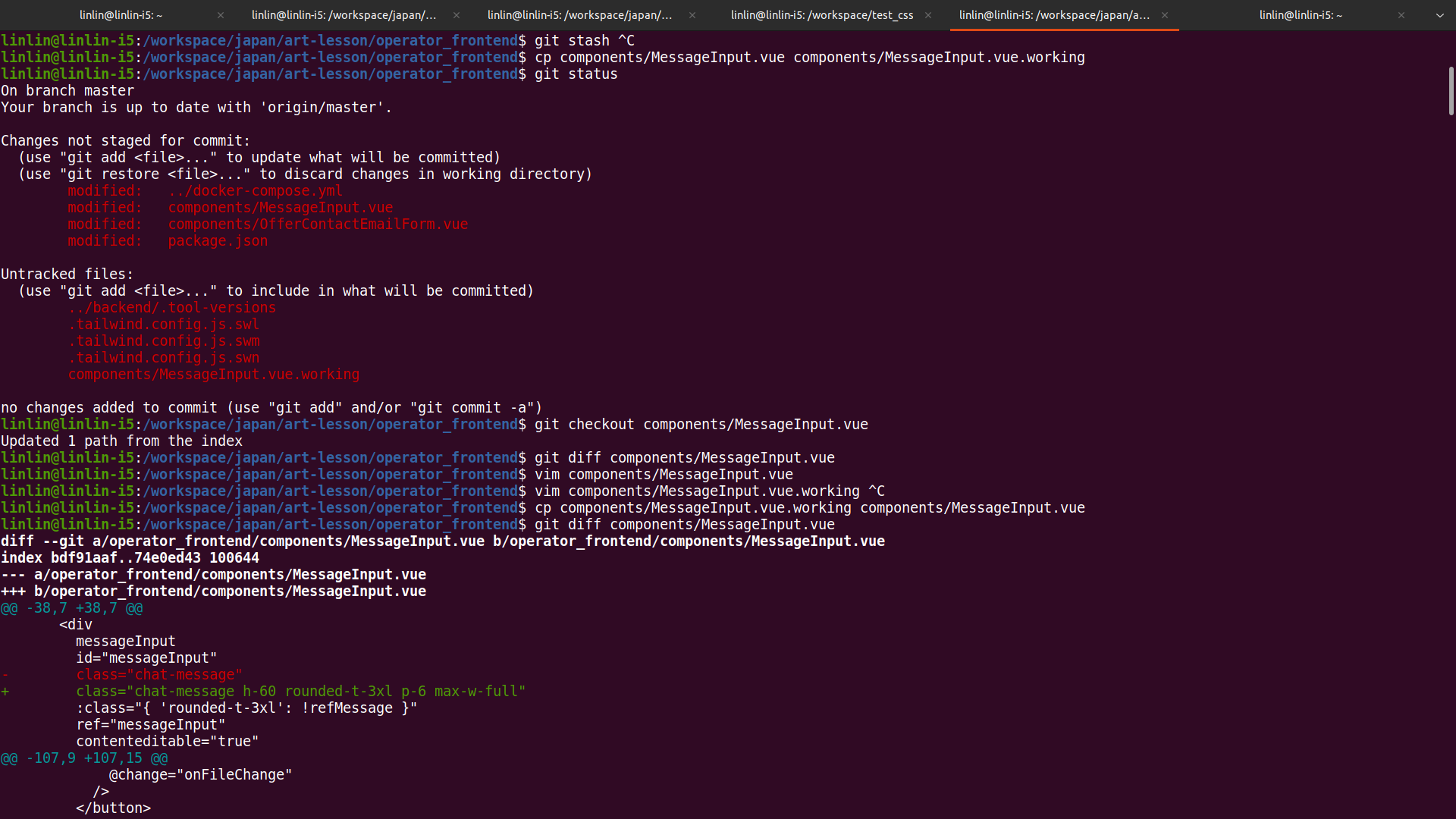Close the test_css terminal tab
The image size is (1456, 819).
(x=928, y=15)
